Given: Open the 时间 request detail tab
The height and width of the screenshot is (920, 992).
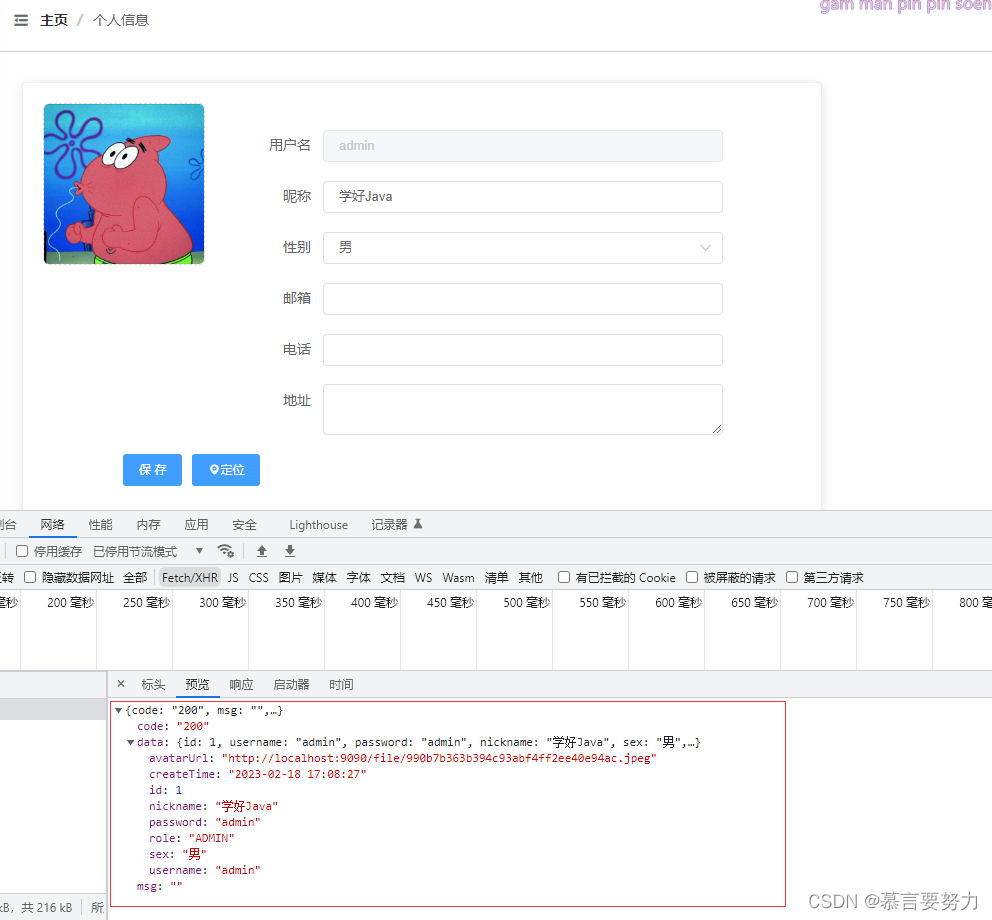Looking at the screenshot, I should point(341,685).
